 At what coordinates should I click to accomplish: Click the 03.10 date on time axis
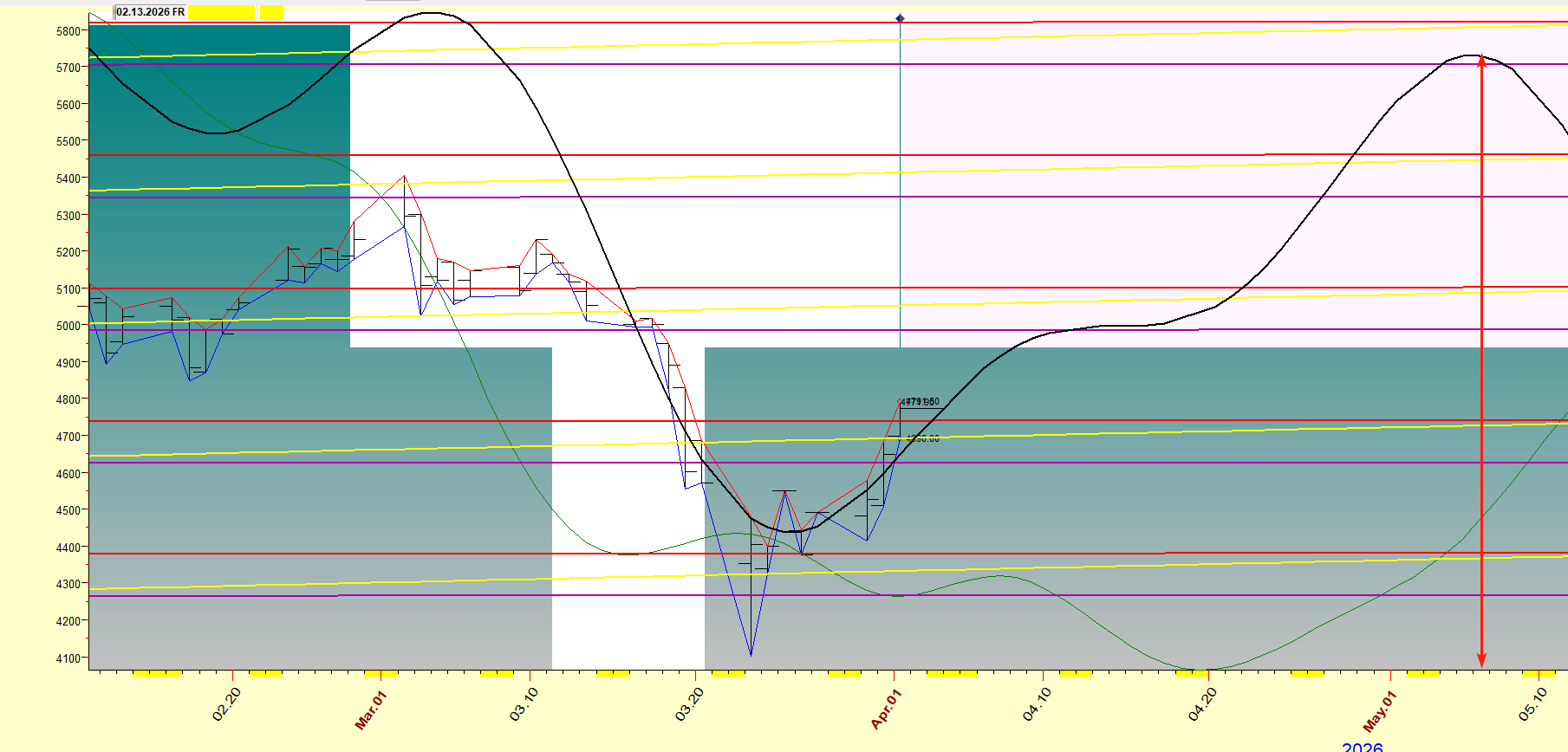(x=524, y=704)
